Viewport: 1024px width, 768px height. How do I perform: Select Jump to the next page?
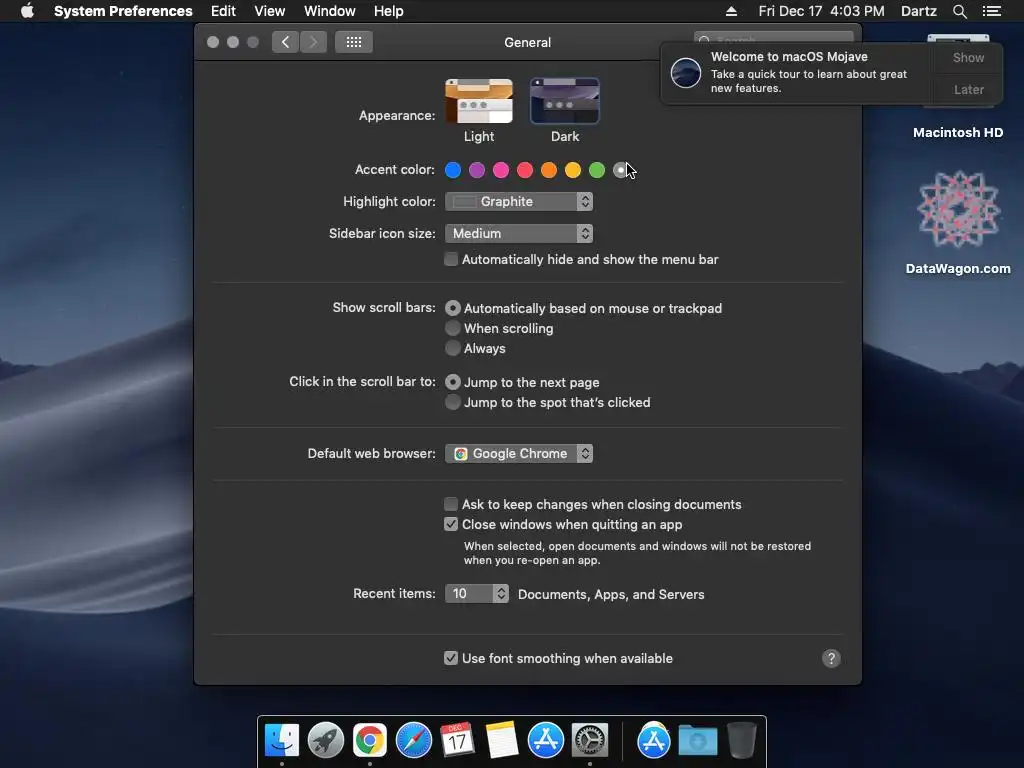tap(453, 382)
